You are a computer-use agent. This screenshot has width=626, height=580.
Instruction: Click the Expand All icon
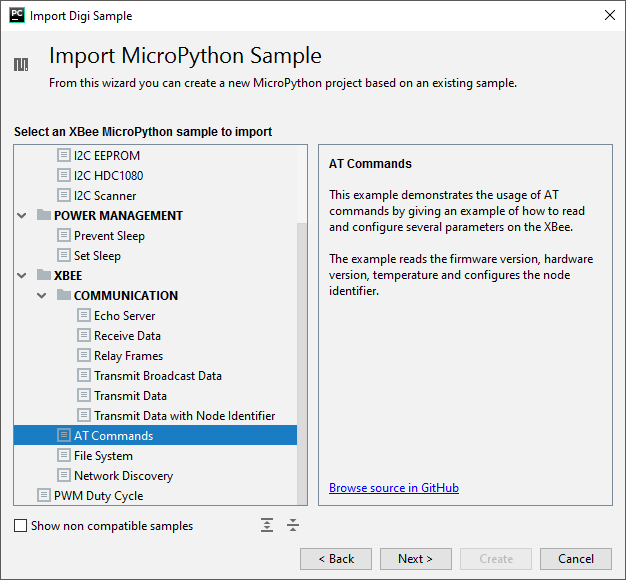(x=267, y=525)
